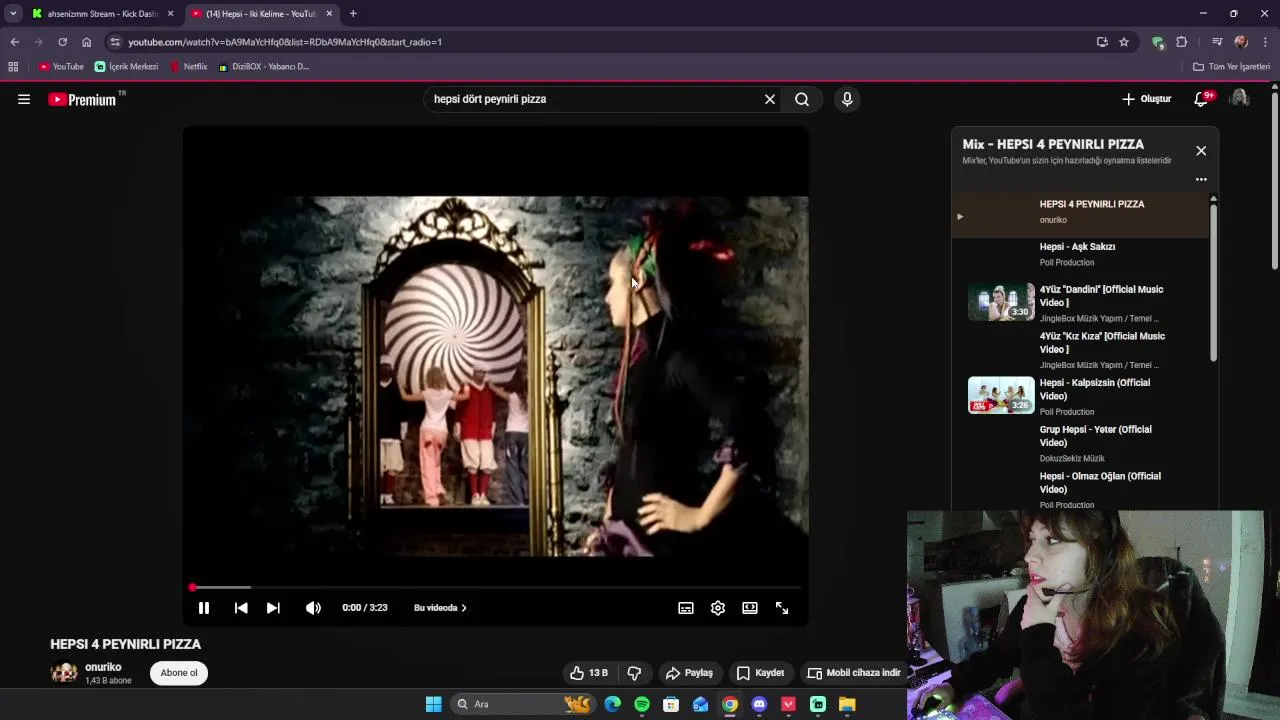
Task: Click the Oluştur create button
Action: point(1146,99)
